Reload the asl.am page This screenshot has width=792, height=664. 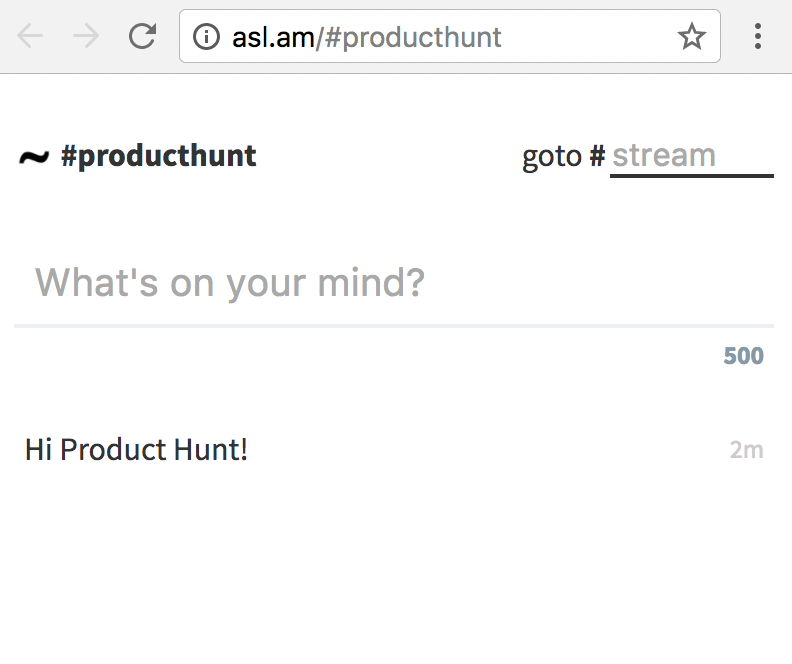coord(143,37)
